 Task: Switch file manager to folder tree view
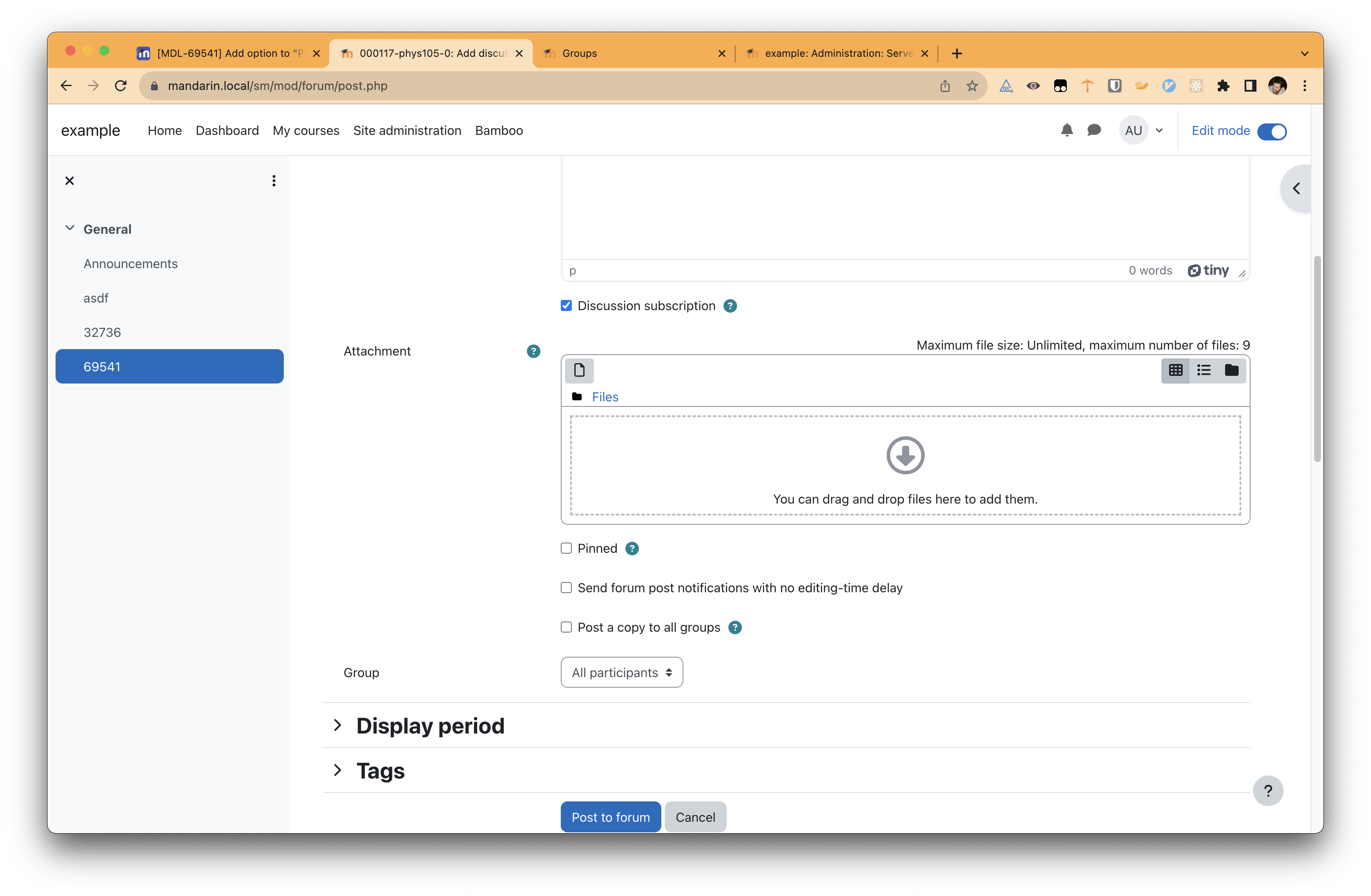(x=1231, y=370)
